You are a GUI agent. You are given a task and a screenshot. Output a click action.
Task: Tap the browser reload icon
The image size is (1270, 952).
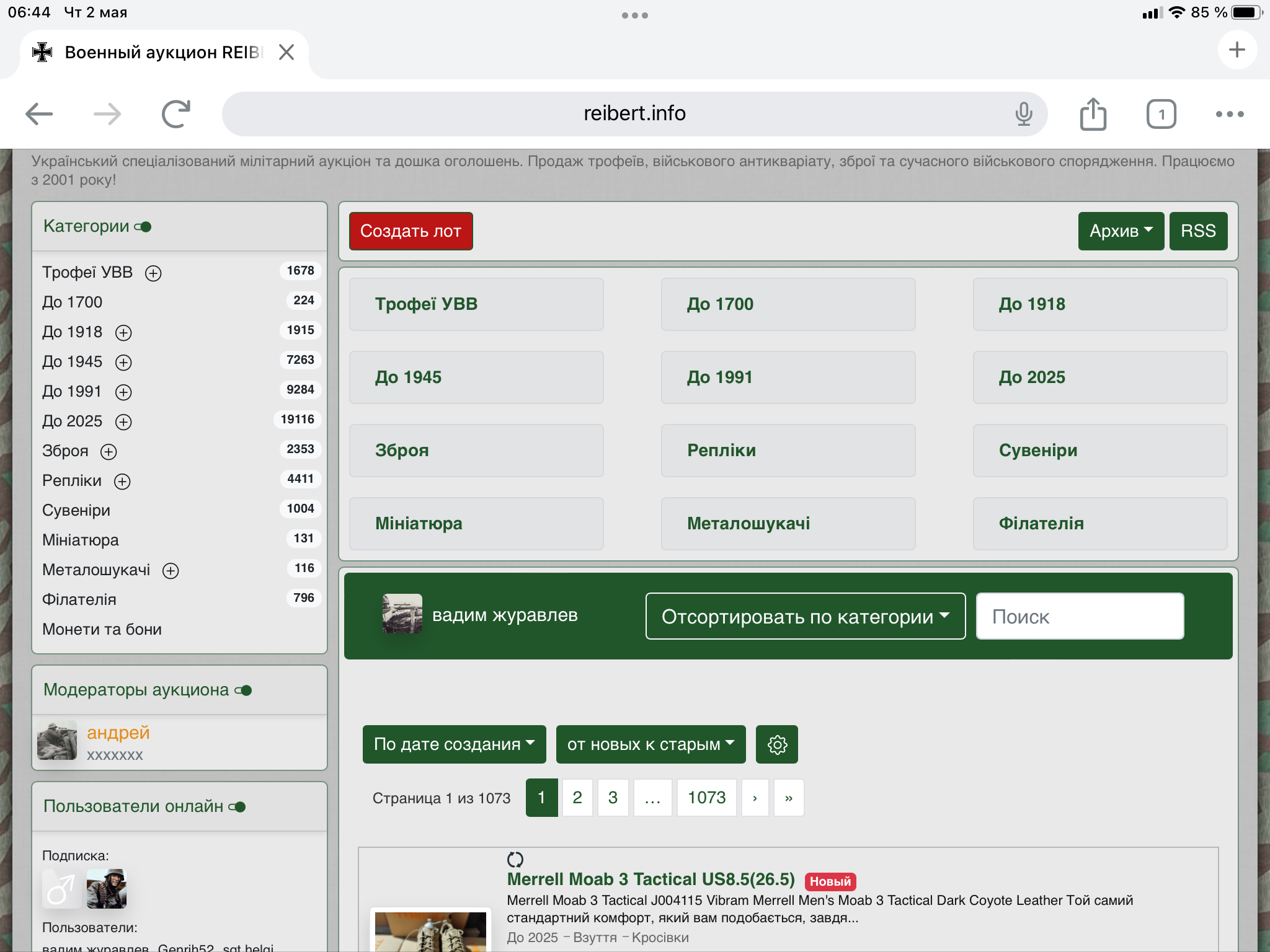pos(175,114)
